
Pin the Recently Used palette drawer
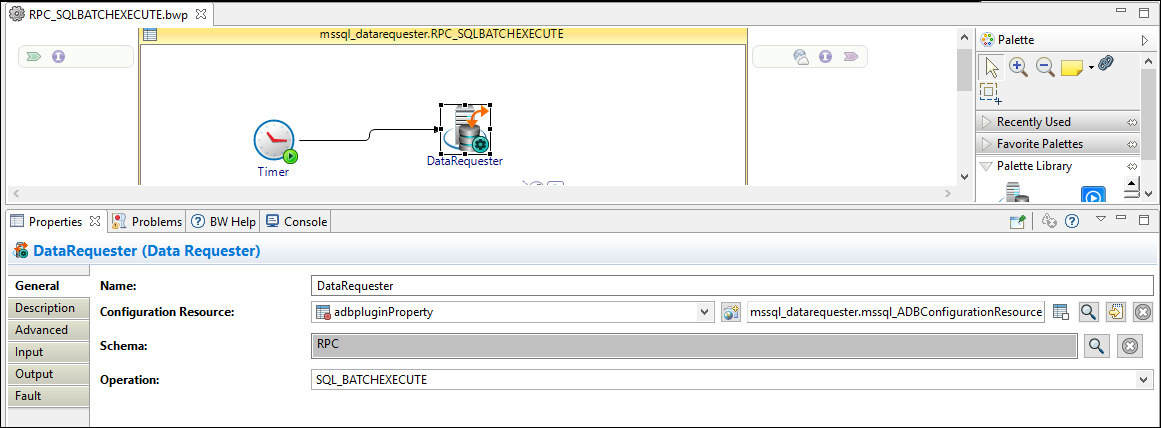pos(1132,122)
